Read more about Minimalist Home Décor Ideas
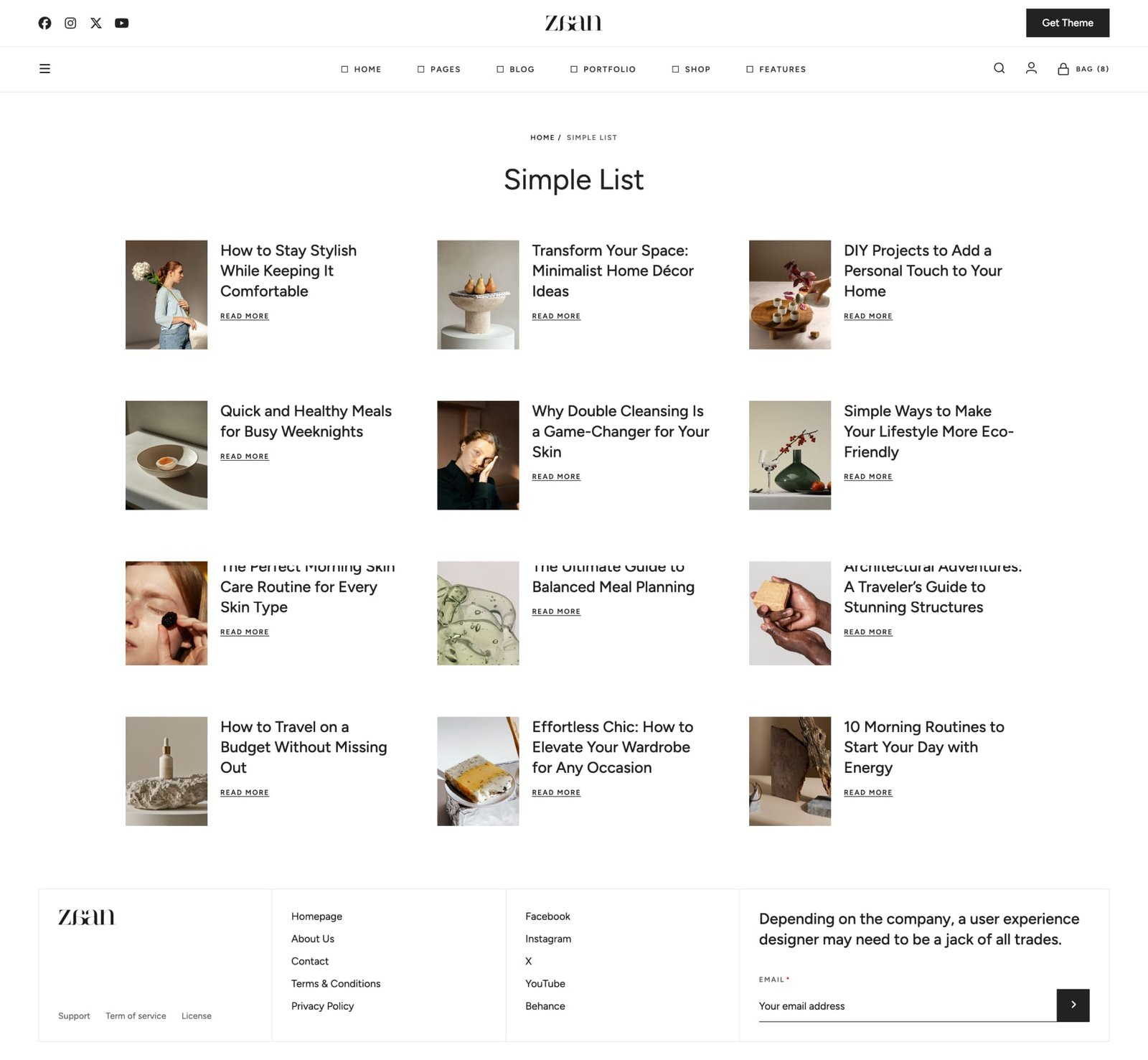1148x1060 pixels. point(556,316)
